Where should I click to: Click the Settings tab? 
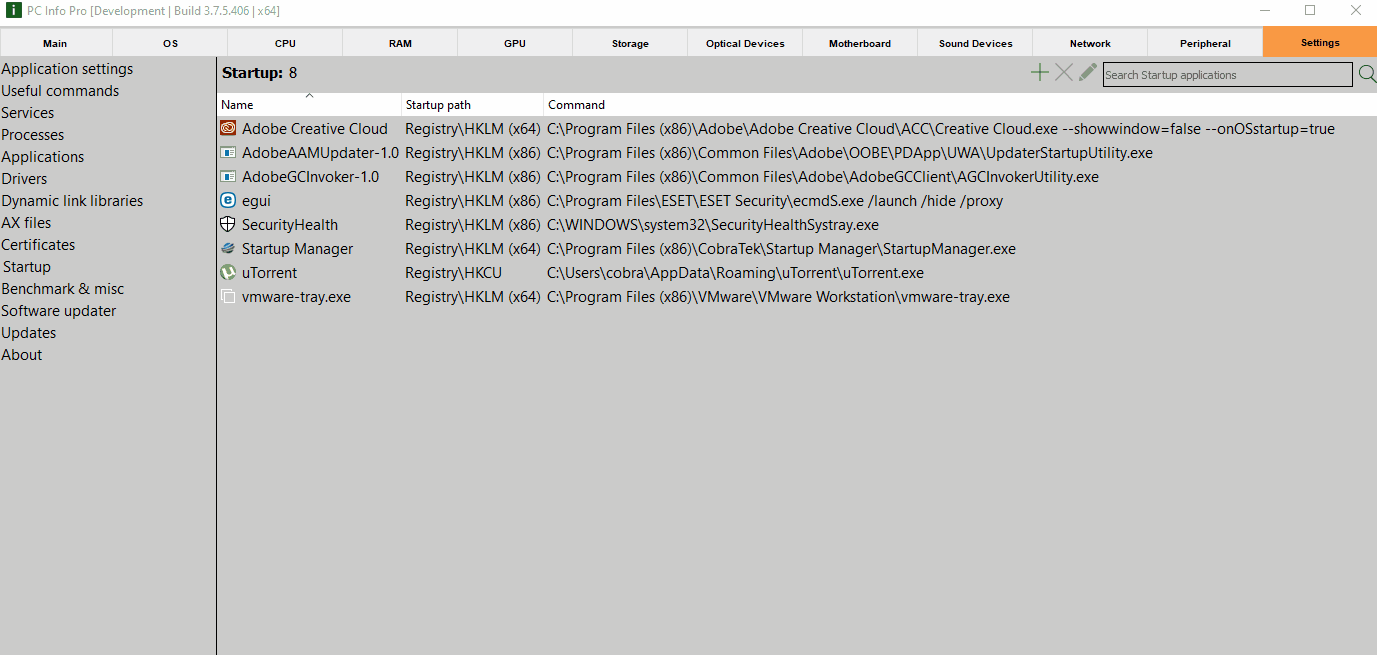1320,43
